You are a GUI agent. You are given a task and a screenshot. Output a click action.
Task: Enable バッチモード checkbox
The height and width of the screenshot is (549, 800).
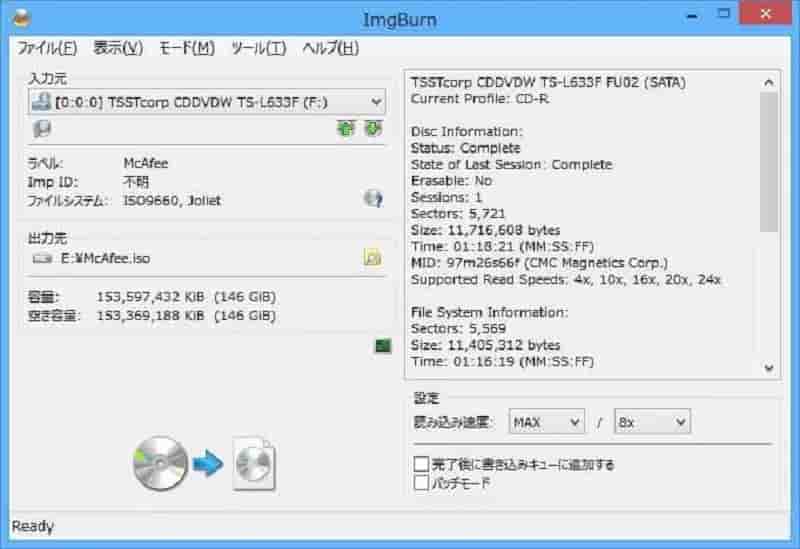[x=421, y=482]
